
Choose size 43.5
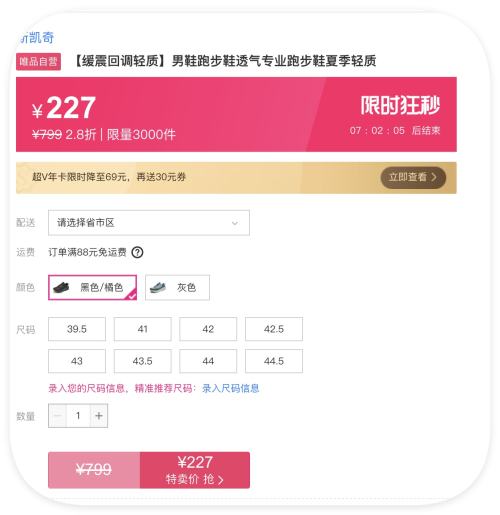point(142,361)
